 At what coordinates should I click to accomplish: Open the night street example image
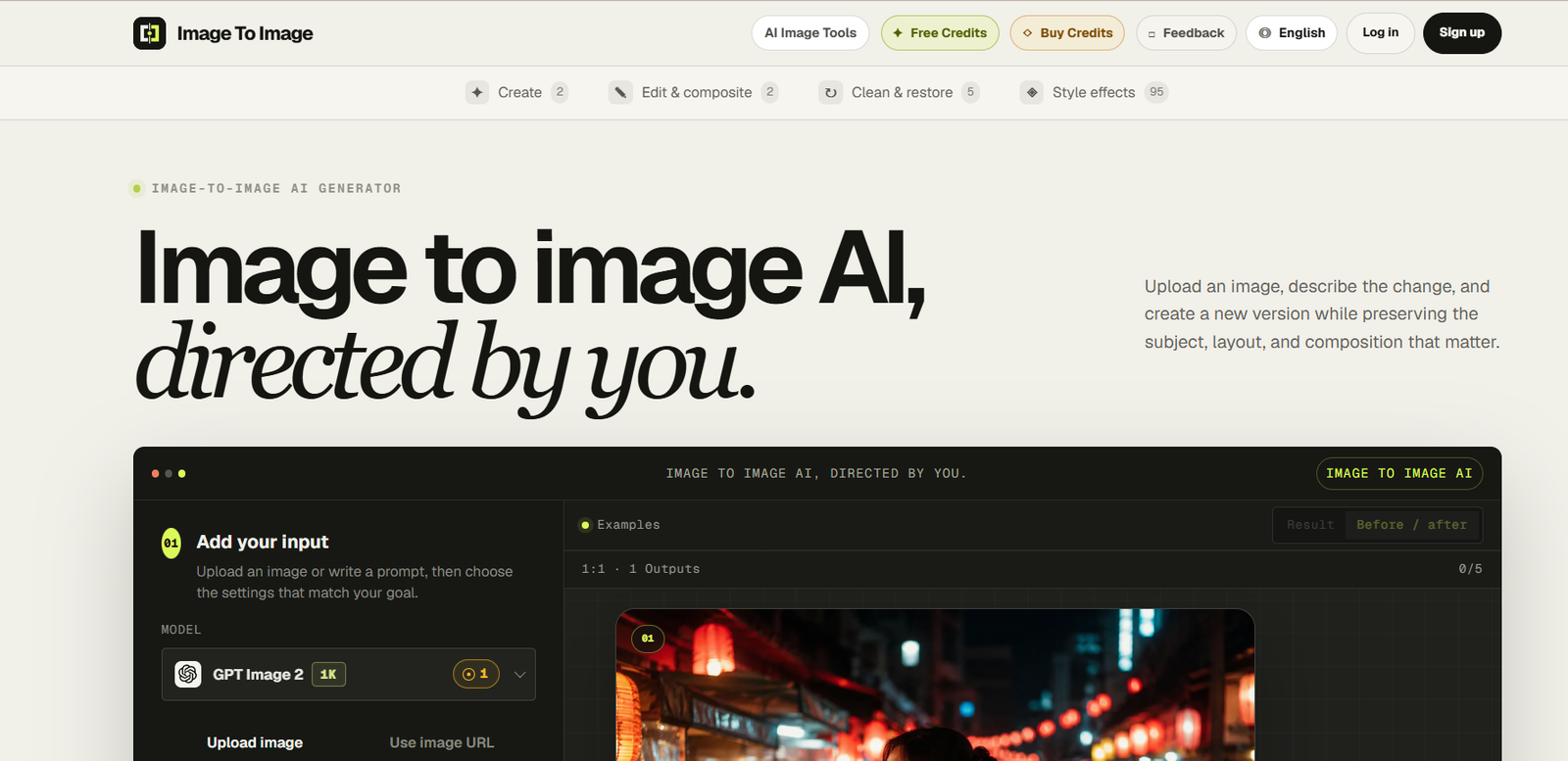(x=935, y=686)
